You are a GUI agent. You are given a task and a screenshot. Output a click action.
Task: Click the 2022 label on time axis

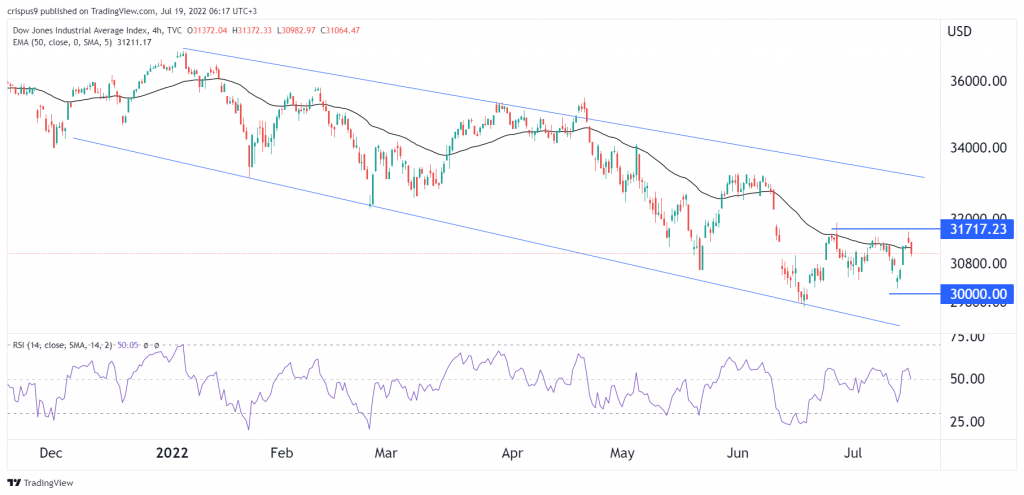173,453
